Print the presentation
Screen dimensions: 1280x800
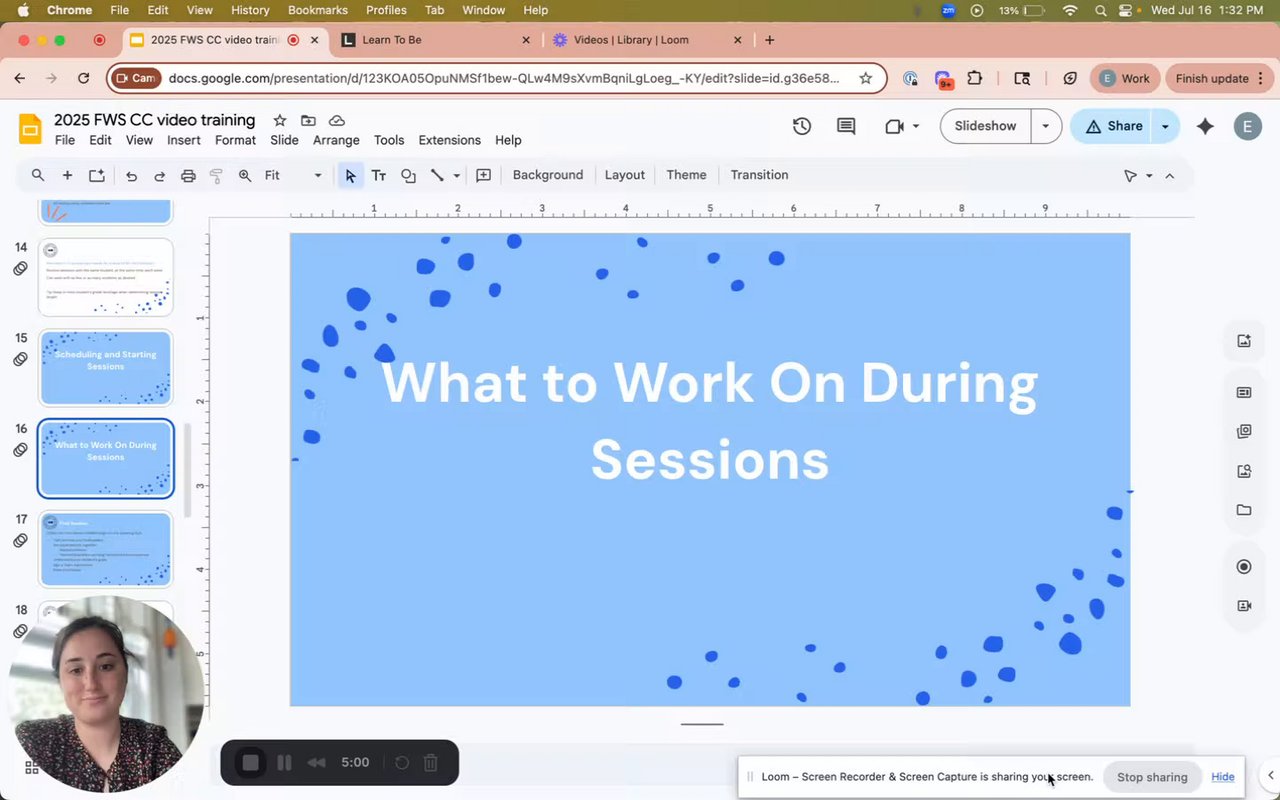[x=188, y=176]
